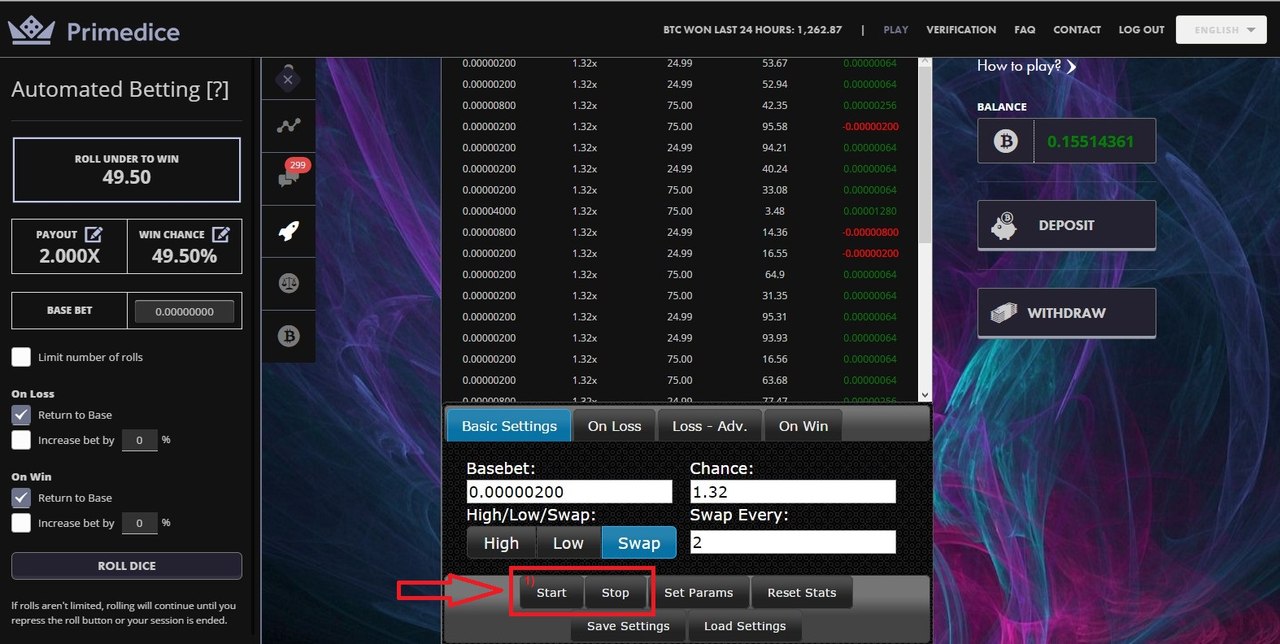The width and height of the screenshot is (1280, 644).
Task: Click the piggy bank deposit icon
Action: coord(1005,226)
